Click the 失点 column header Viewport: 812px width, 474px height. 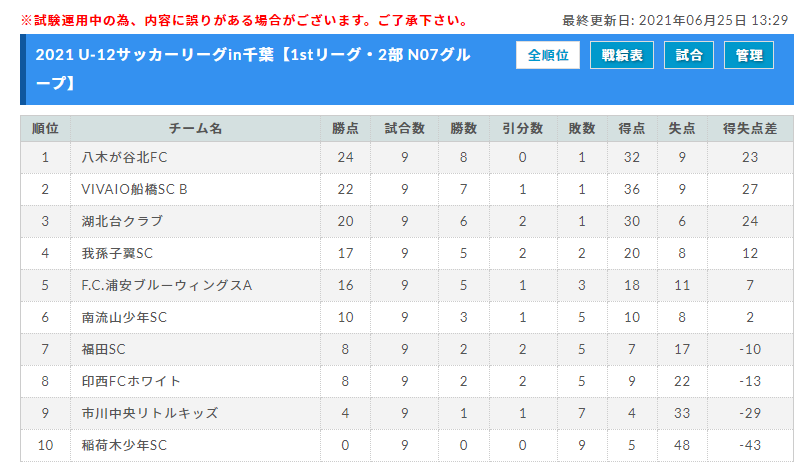click(682, 128)
